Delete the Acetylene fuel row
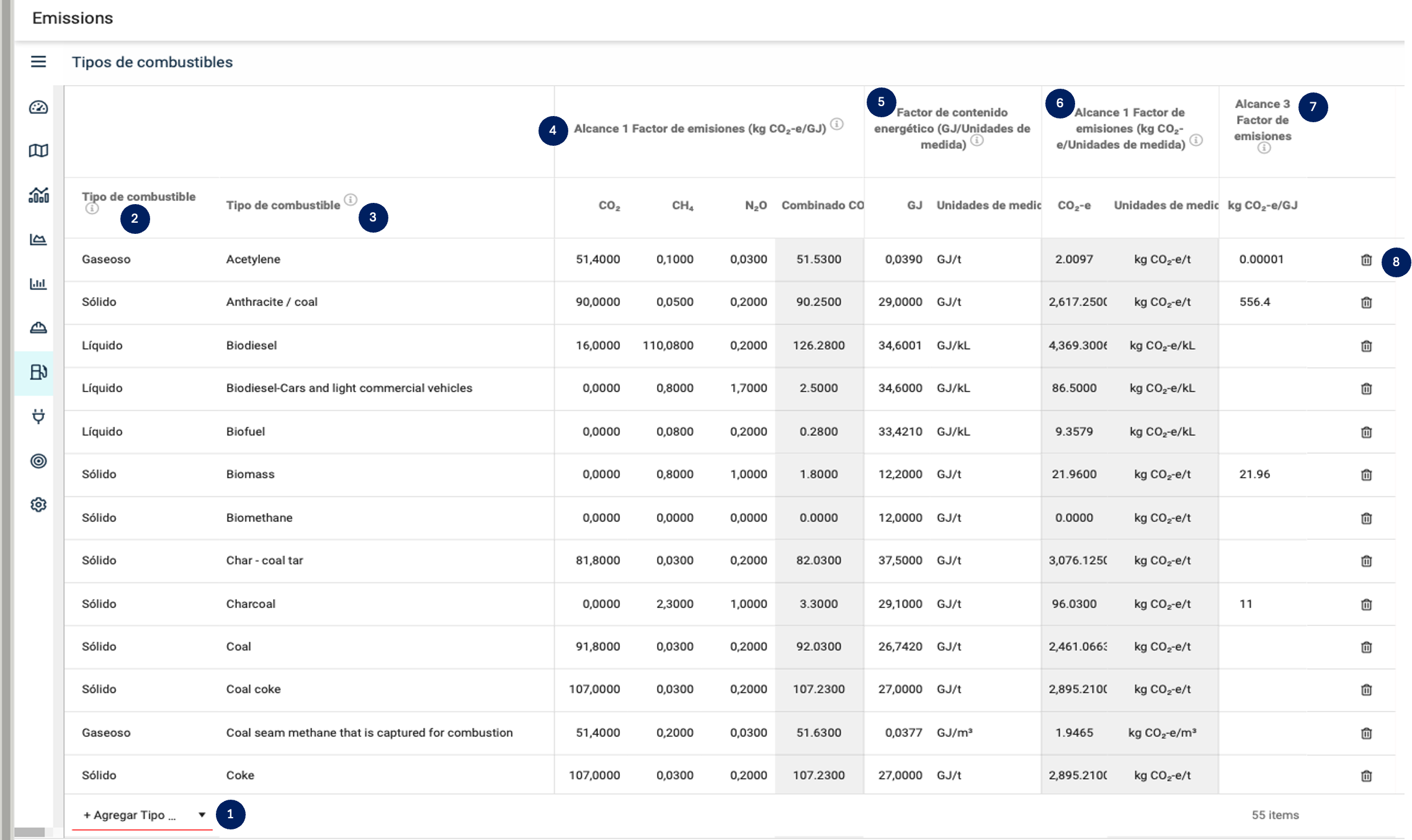 (1366, 260)
